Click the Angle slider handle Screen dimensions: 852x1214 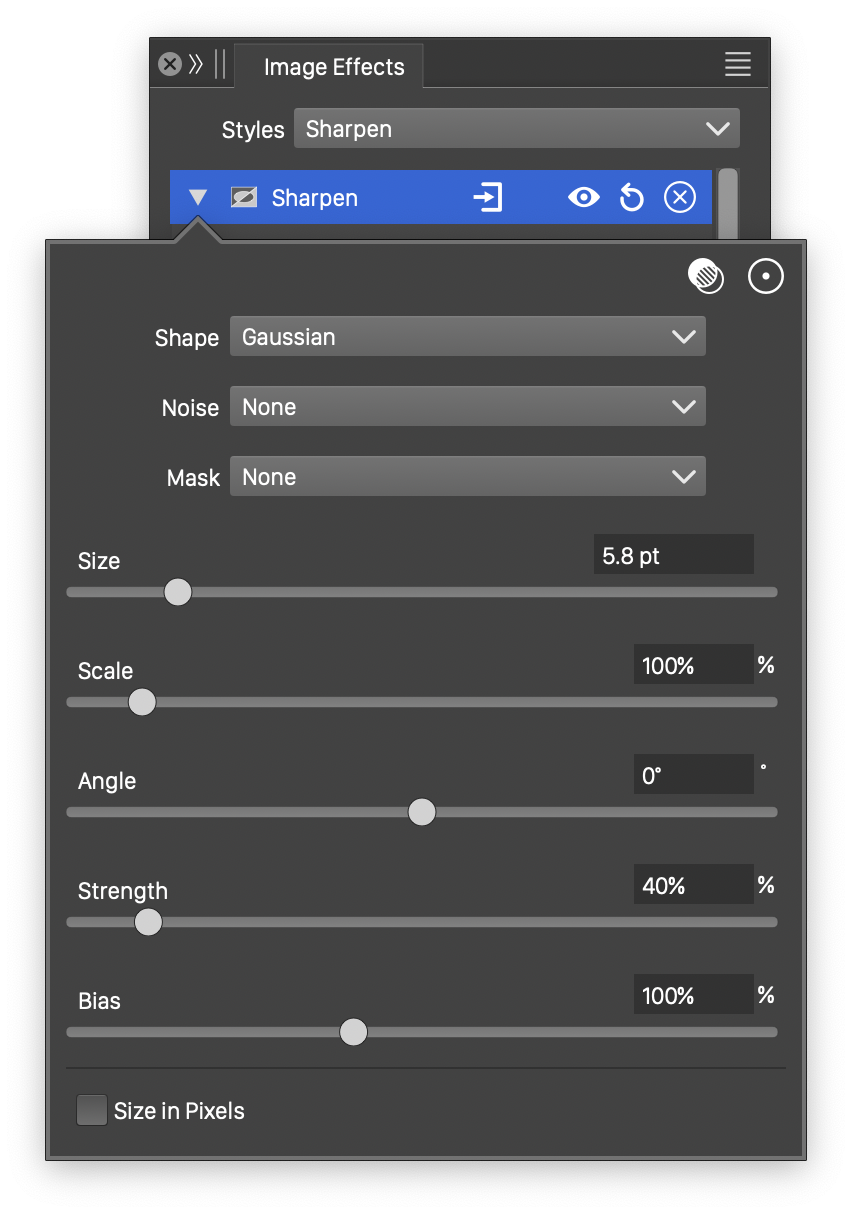pos(422,812)
